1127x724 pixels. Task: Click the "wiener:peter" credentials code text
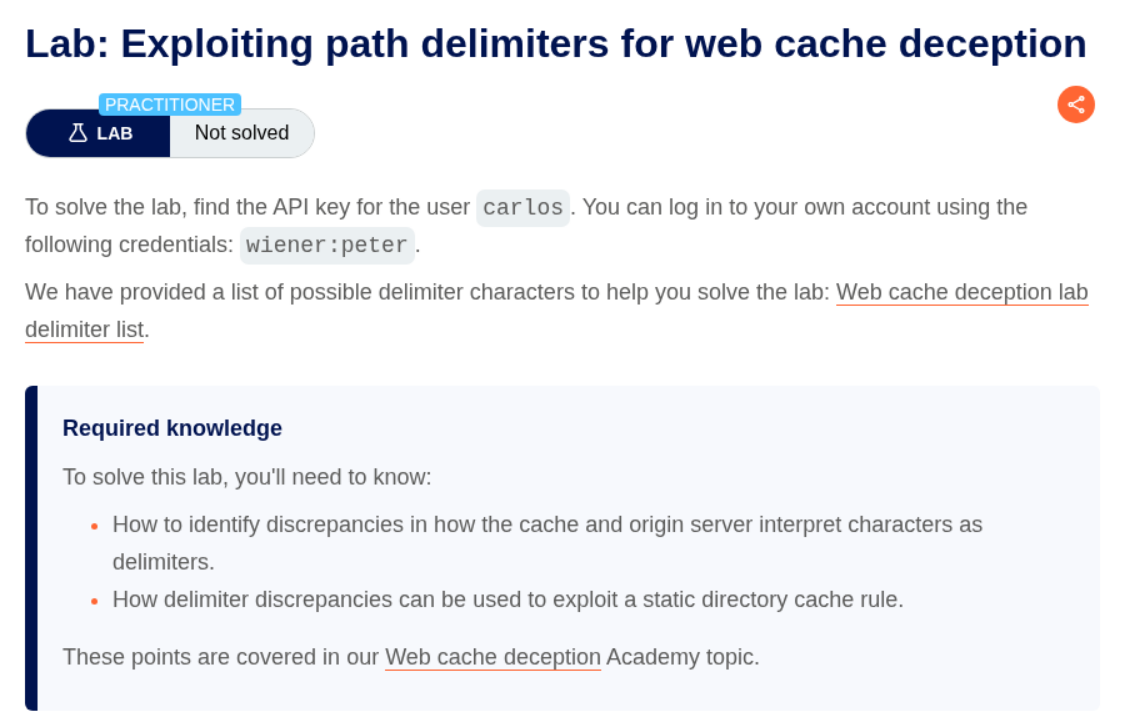point(327,245)
